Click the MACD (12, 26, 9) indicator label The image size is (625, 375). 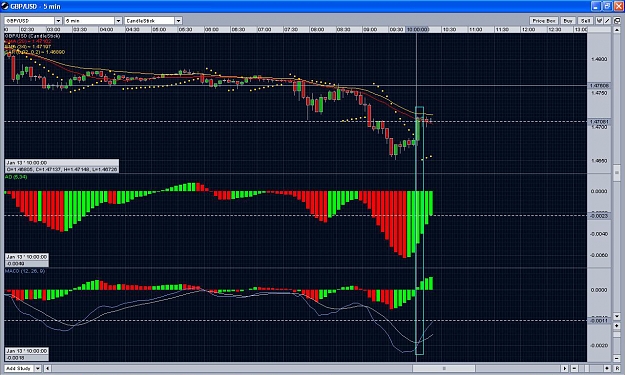[25, 271]
